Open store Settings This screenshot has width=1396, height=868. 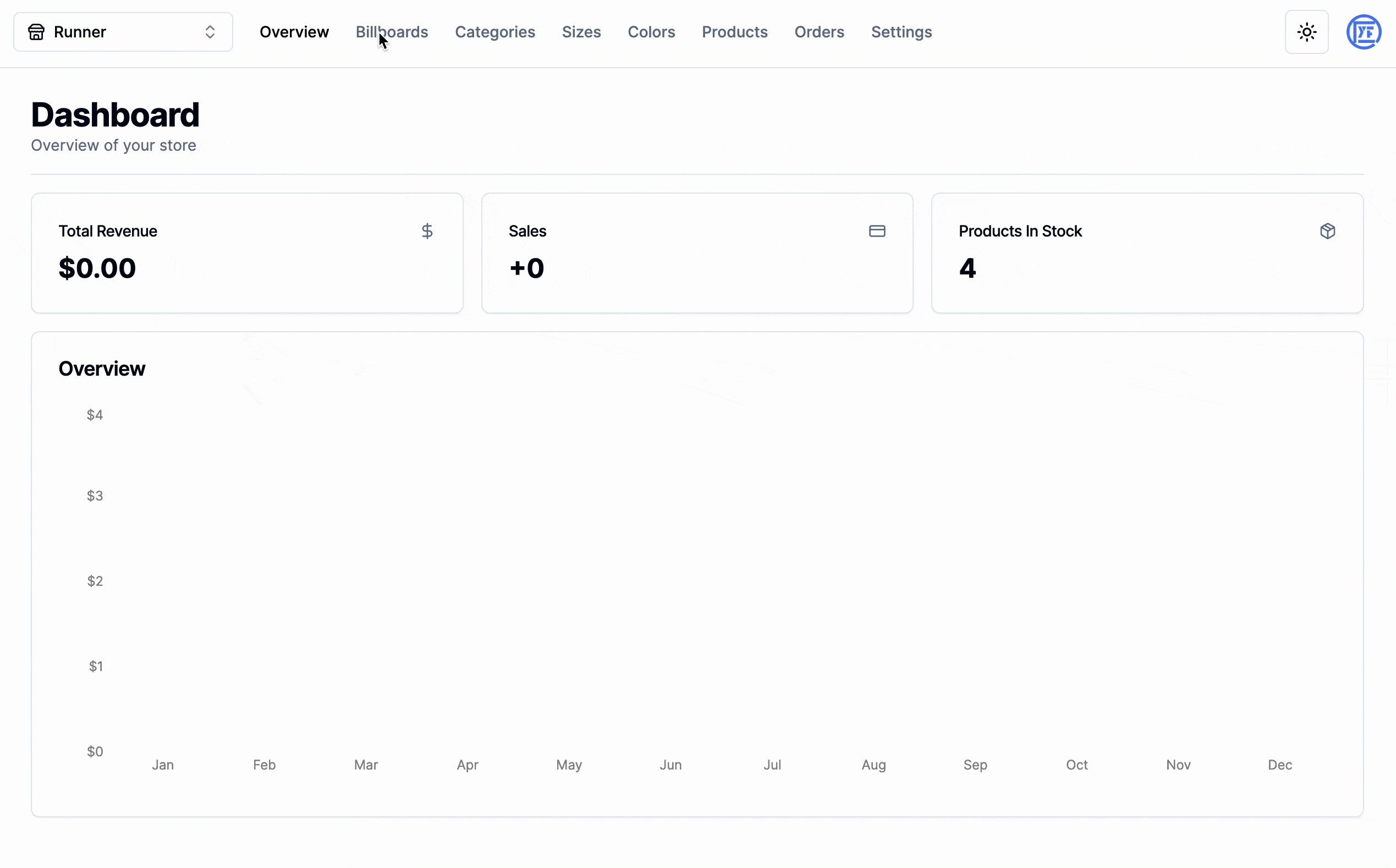[901, 32]
